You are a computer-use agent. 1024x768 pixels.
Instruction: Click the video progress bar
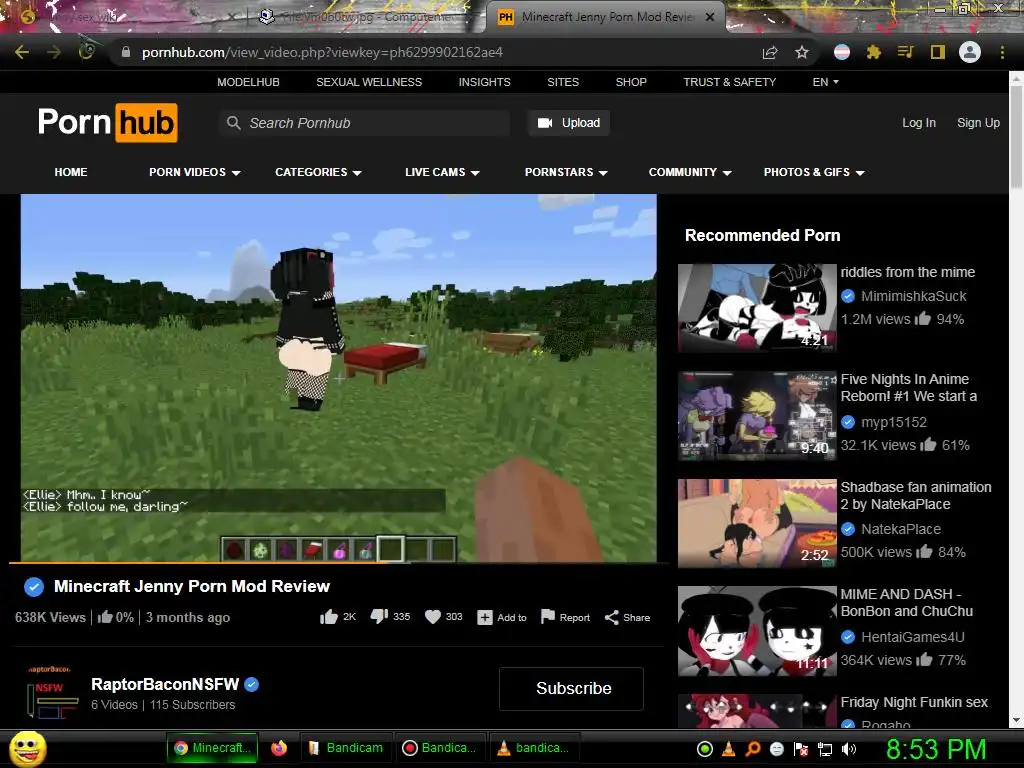(338, 562)
